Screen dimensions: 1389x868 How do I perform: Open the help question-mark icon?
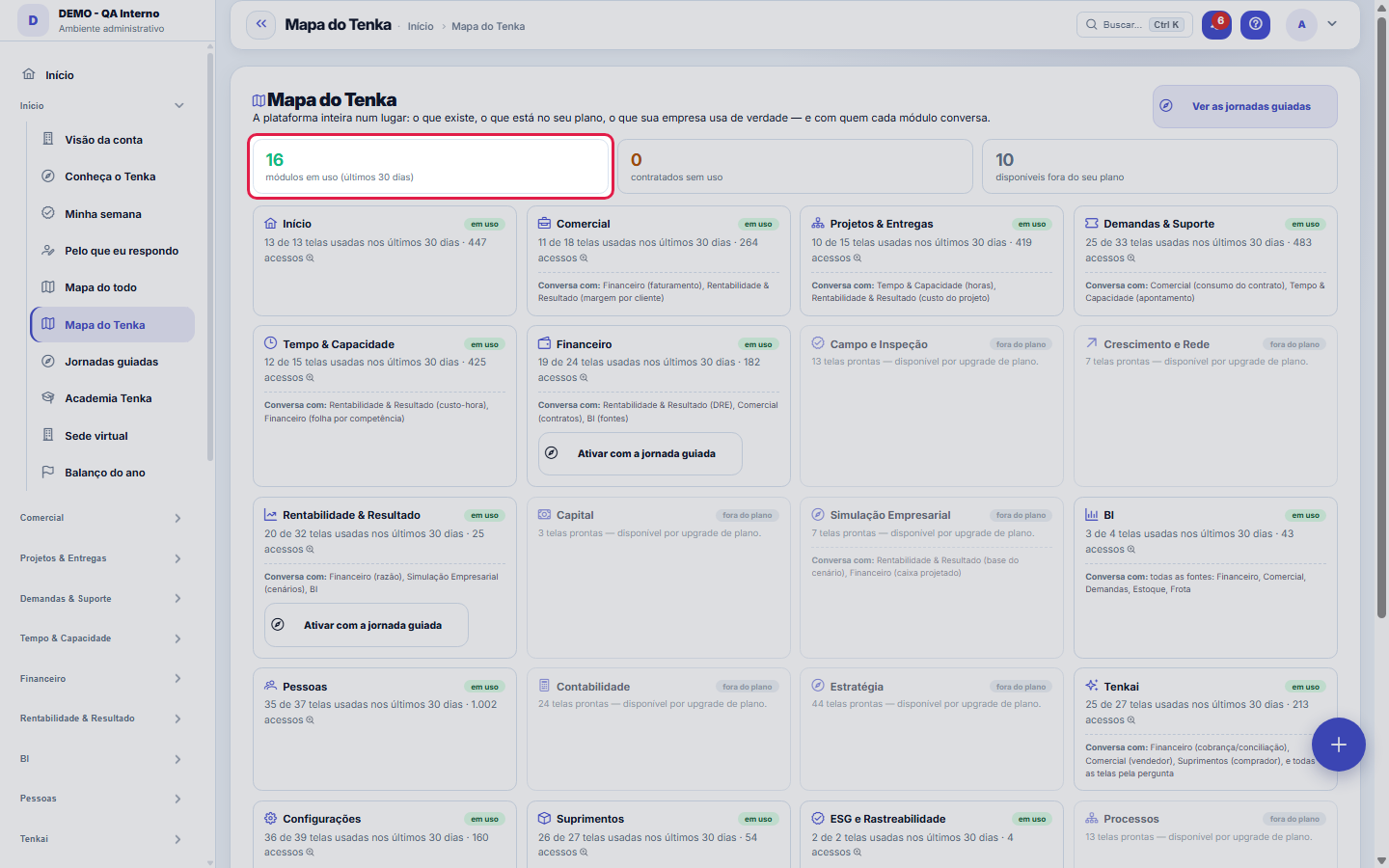coord(1255,25)
